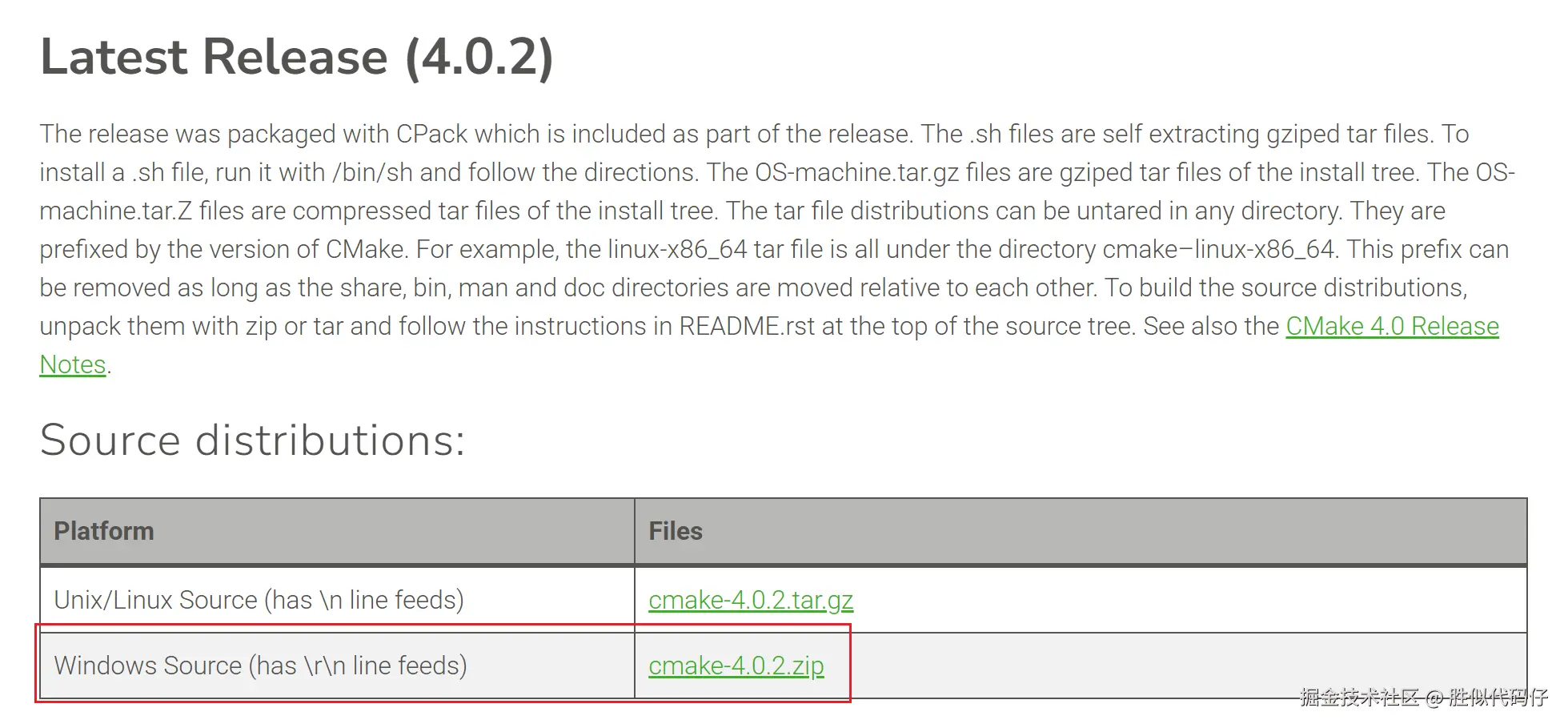Image resolution: width=1568 pixels, height=728 pixels.
Task: Click the underlined 'Notes' link text
Action: tap(73, 364)
